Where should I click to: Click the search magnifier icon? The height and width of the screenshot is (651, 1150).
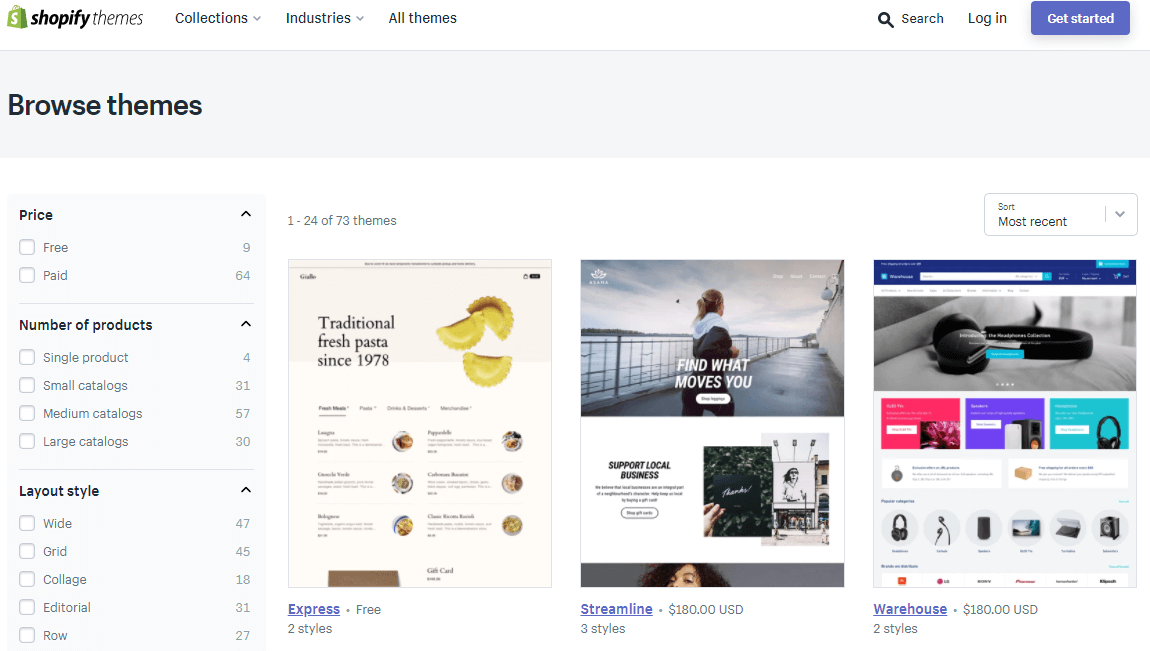pyautogui.click(x=885, y=20)
